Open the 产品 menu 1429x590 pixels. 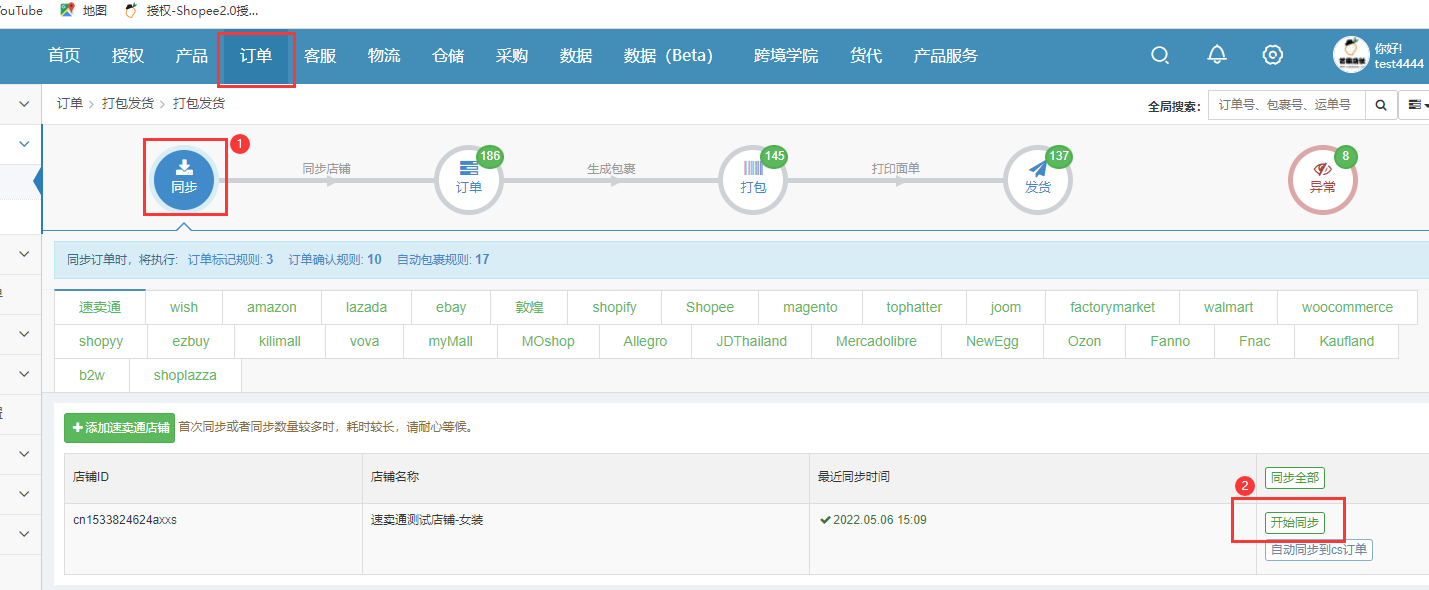(192, 56)
